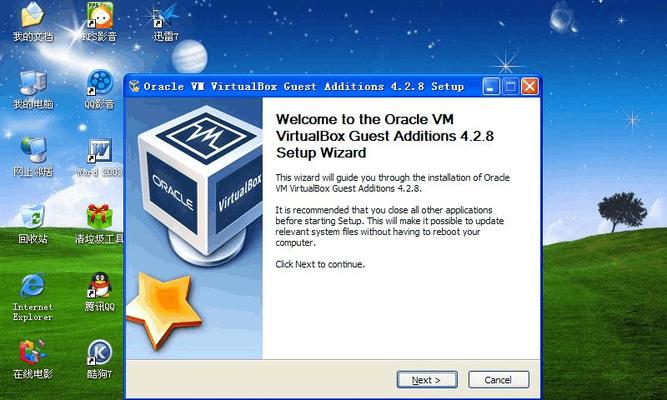Open the 迅雷7 desktop shortcut
Image resolution: width=667 pixels, height=400 pixels.
tap(166, 16)
